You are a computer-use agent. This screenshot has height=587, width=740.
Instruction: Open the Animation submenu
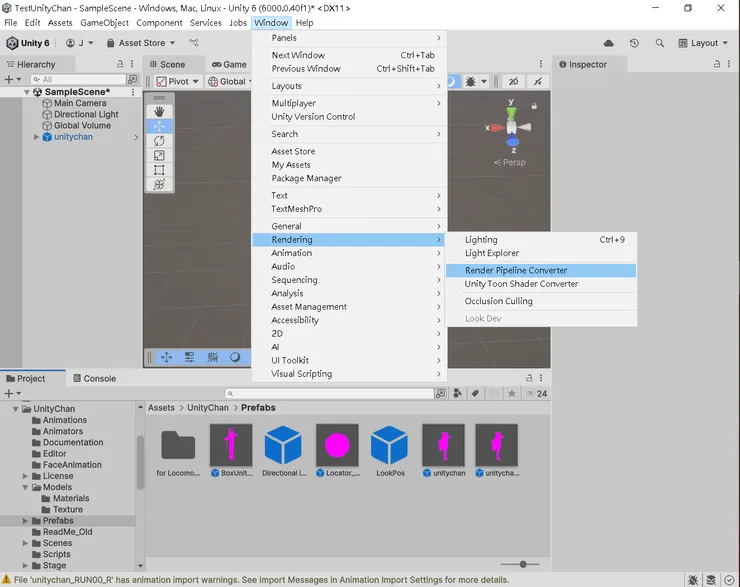tap(349, 253)
